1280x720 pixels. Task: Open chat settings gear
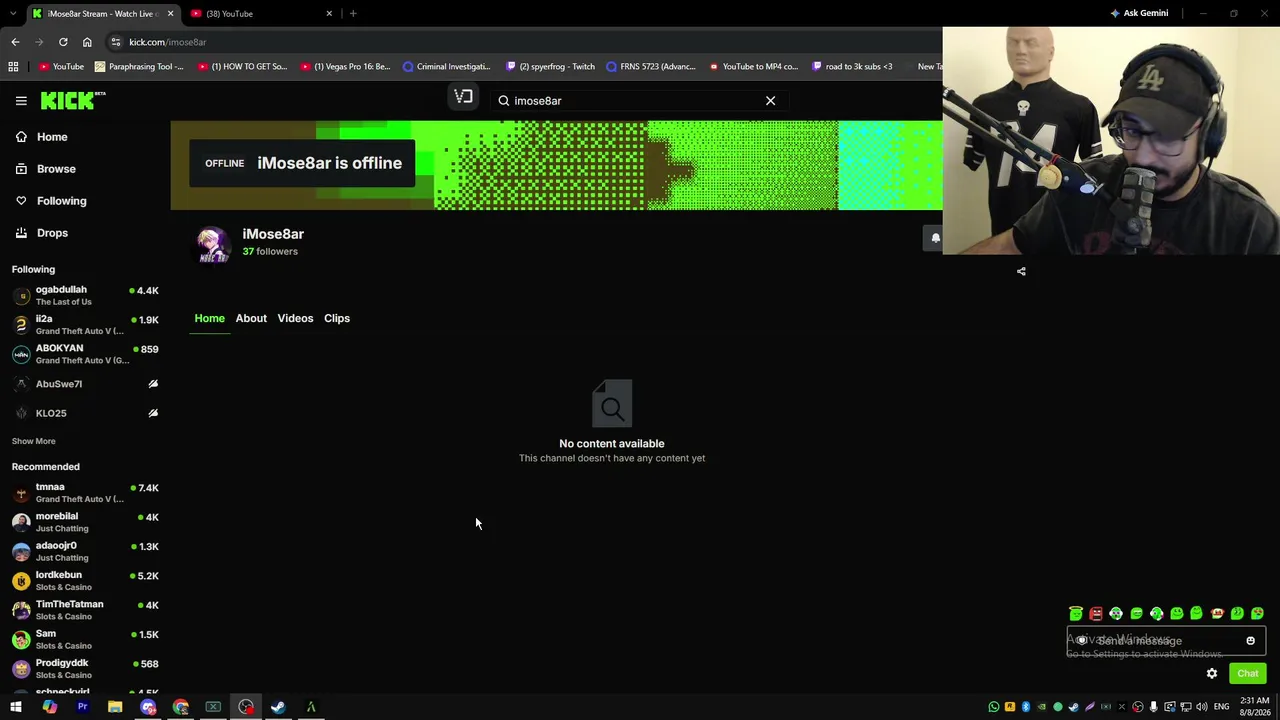coord(1212,674)
